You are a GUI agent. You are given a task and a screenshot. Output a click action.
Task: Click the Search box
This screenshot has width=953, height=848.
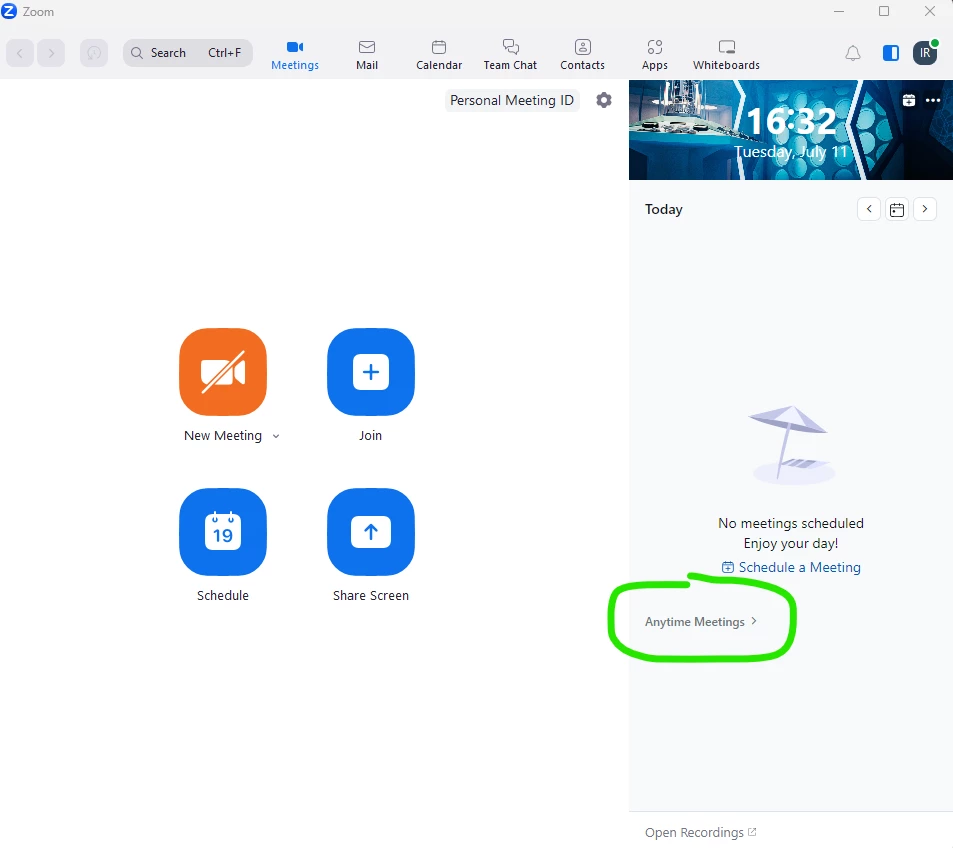tap(188, 53)
